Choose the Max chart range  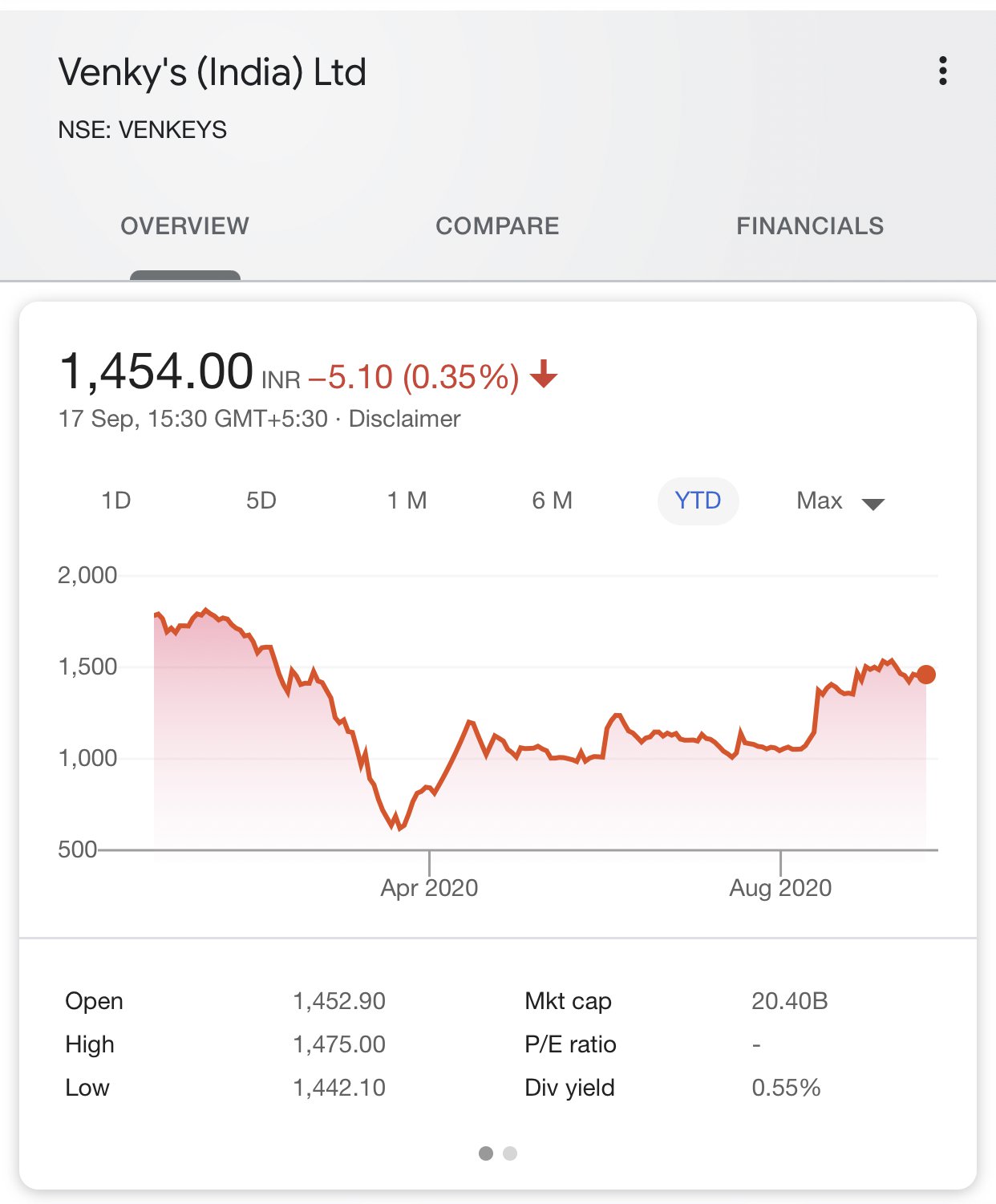(x=819, y=501)
